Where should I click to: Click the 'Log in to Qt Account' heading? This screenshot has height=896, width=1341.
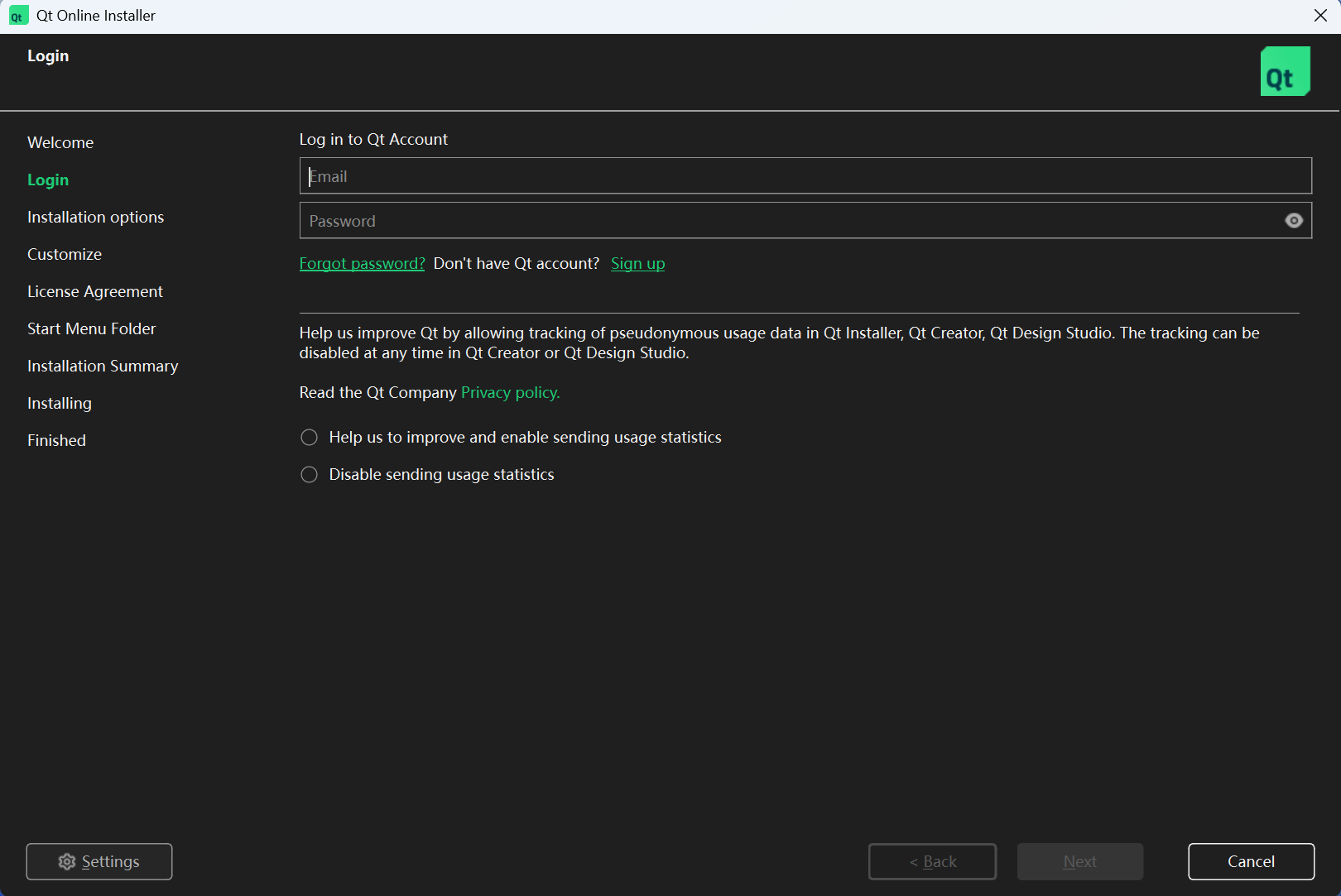point(373,140)
